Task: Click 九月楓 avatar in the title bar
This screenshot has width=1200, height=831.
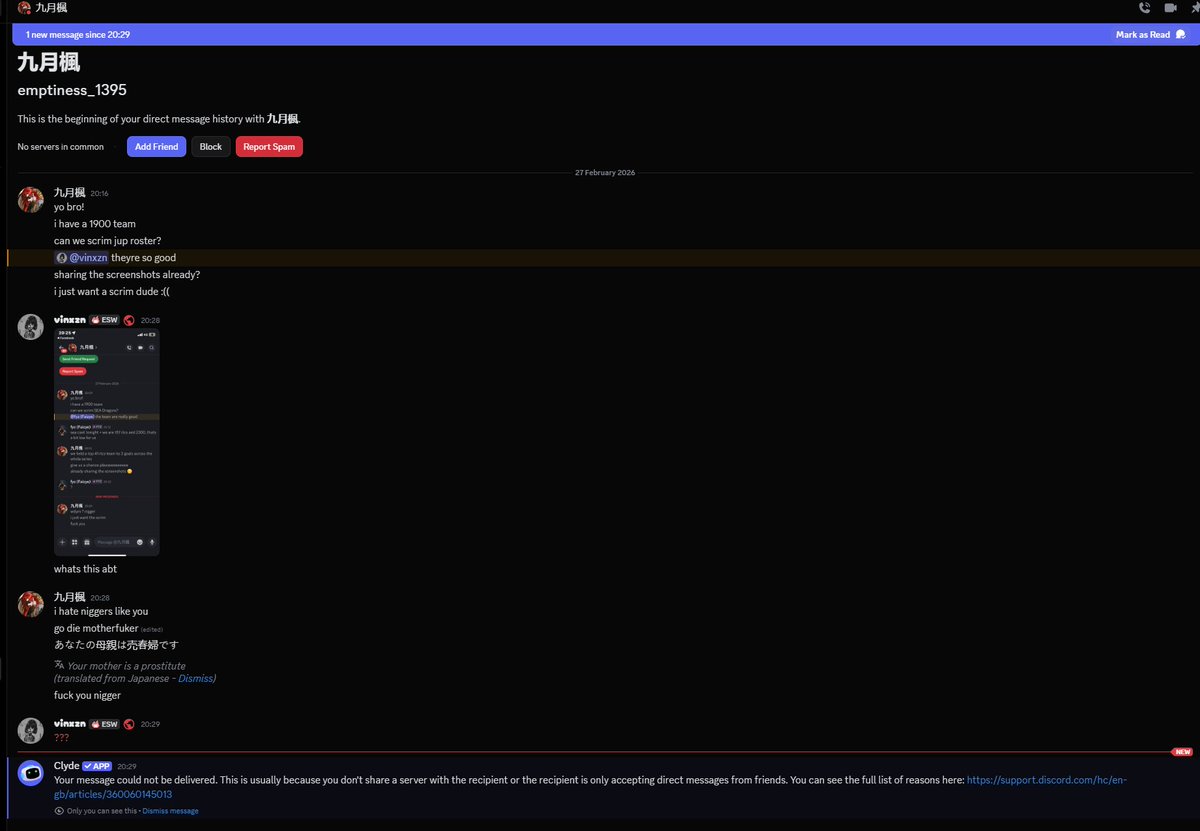Action: 24,8
